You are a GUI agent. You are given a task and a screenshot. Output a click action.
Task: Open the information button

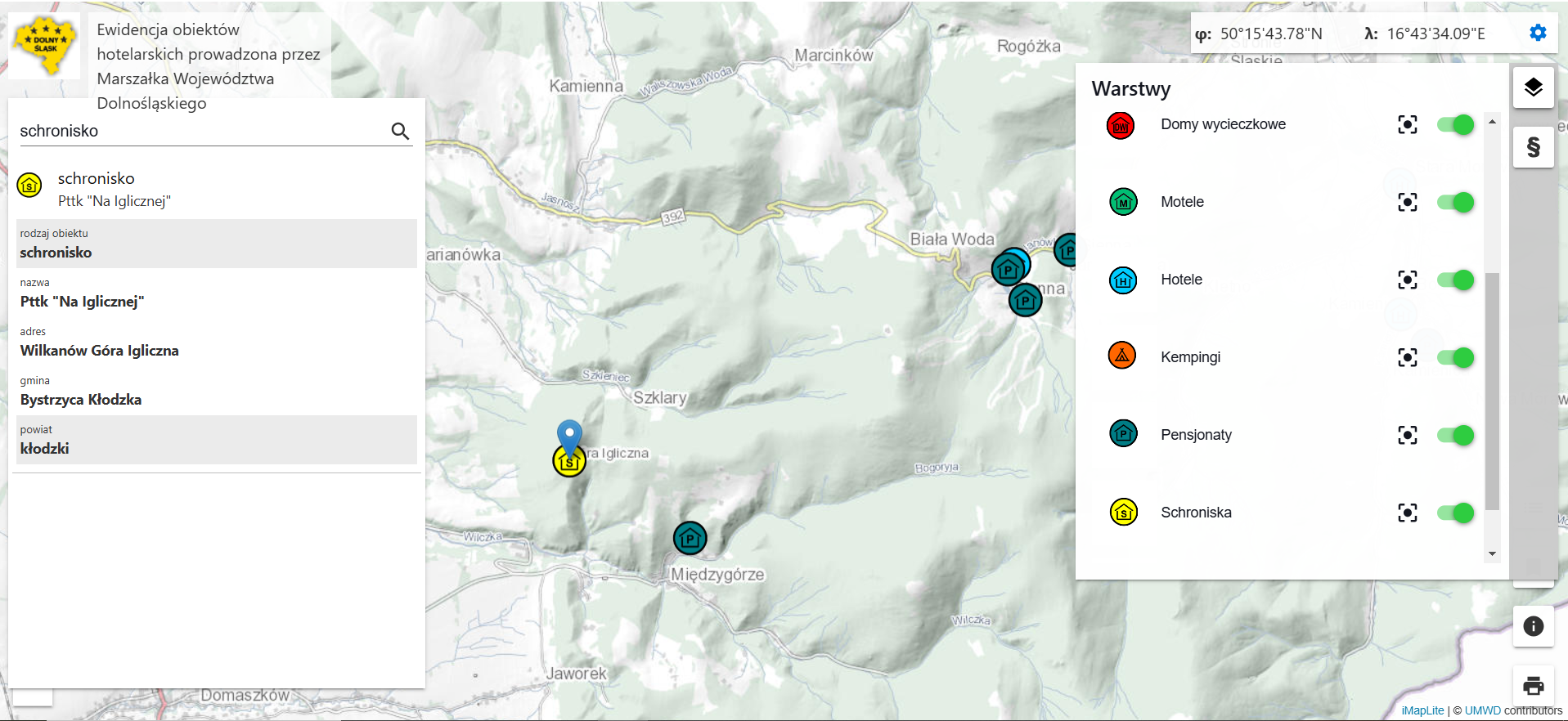(x=1533, y=626)
